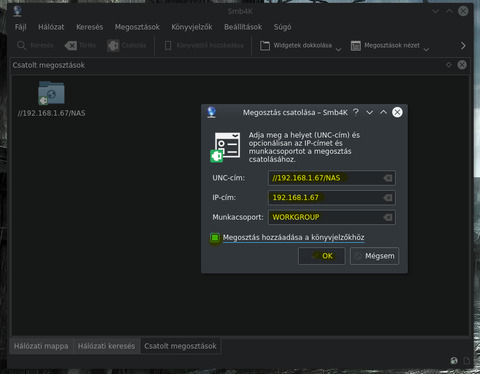Image resolution: width=480 pixels, height=374 pixels.
Task: Click the Smb4K globe icon in dialog title
Action: coord(212,112)
